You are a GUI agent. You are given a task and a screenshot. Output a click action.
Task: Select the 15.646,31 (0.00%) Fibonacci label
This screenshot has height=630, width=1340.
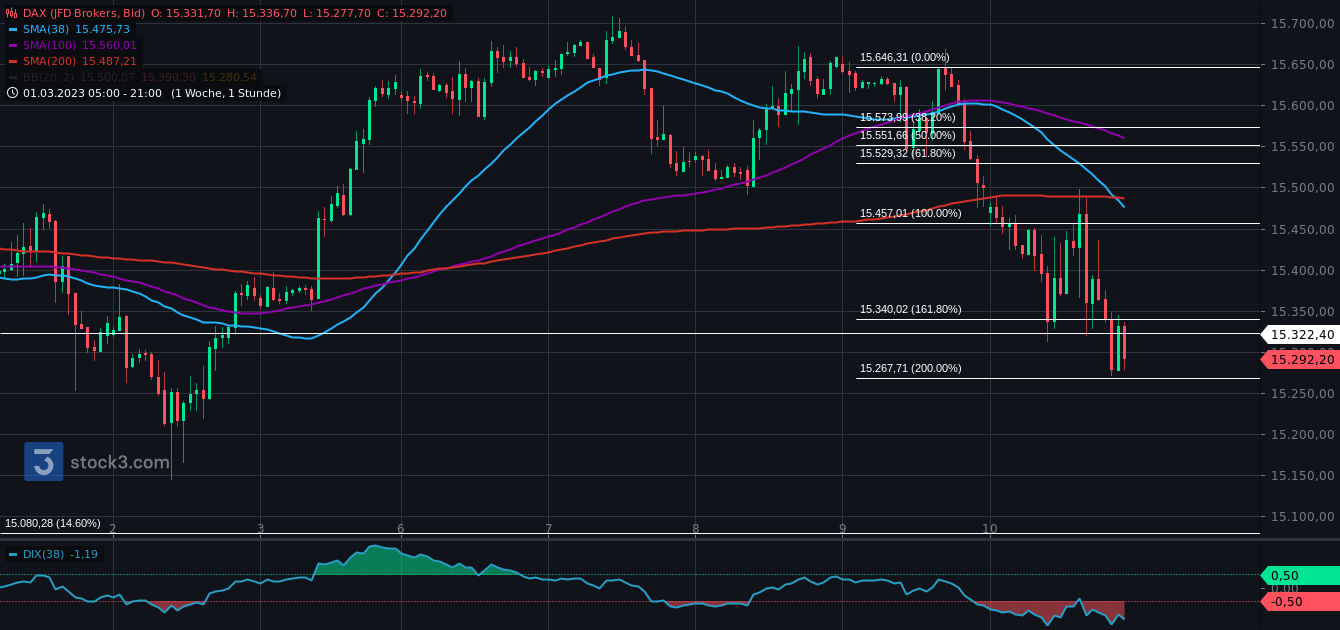click(x=907, y=57)
